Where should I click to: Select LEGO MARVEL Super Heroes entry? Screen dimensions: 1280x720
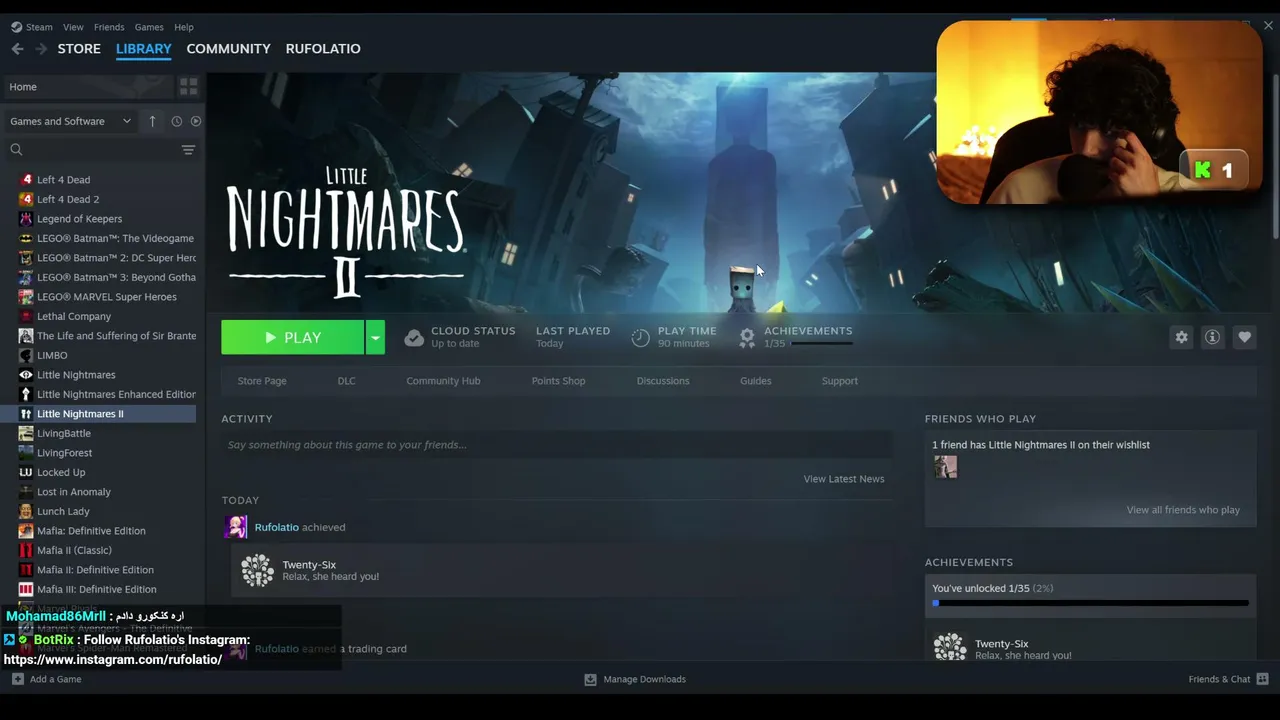click(108, 297)
